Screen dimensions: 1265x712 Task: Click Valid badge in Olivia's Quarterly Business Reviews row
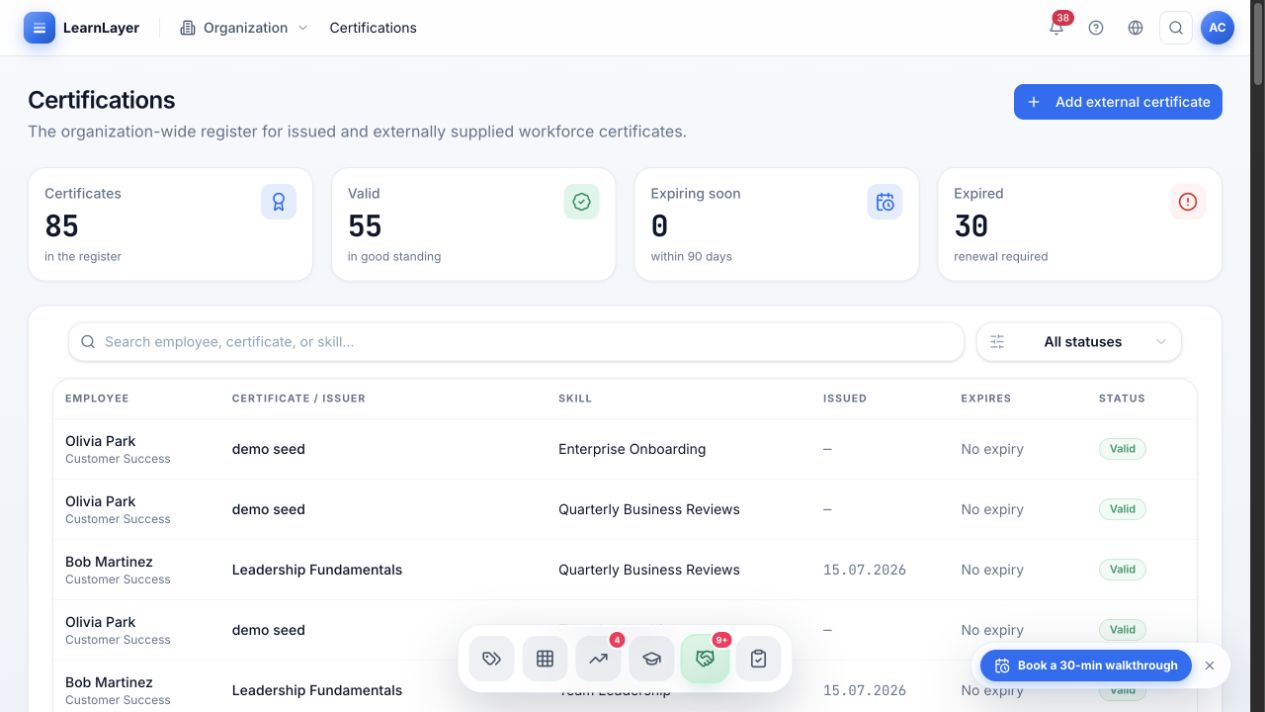(1122, 509)
